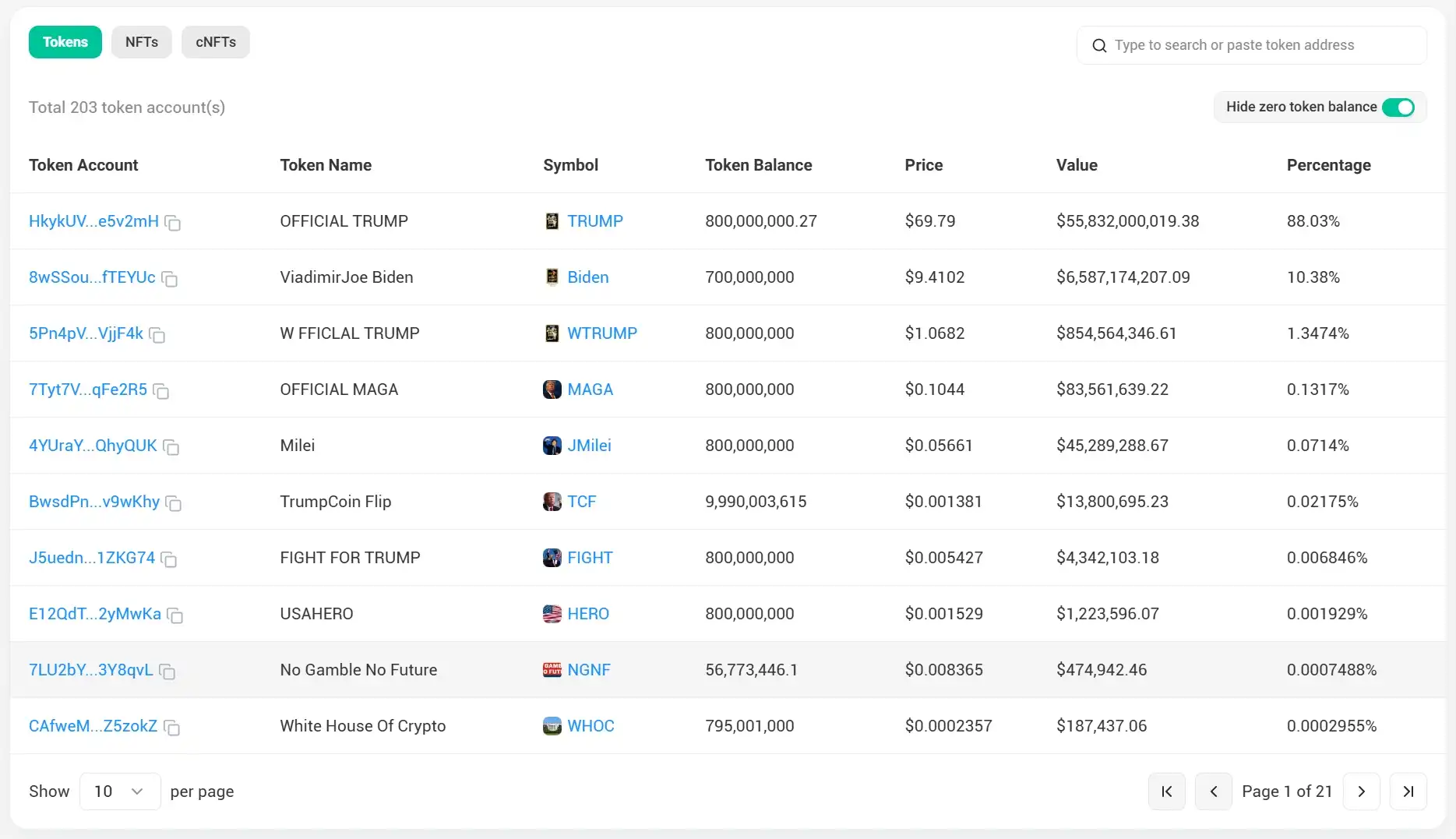Image resolution: width=1456 pixels, height=839 pixels.
Task: Select the Tokens tab
Action: click(65, 42)
